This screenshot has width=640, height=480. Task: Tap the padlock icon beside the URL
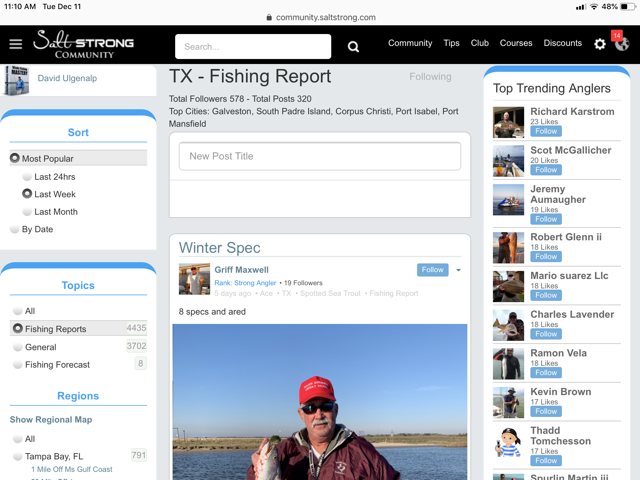tap(269, 17)
